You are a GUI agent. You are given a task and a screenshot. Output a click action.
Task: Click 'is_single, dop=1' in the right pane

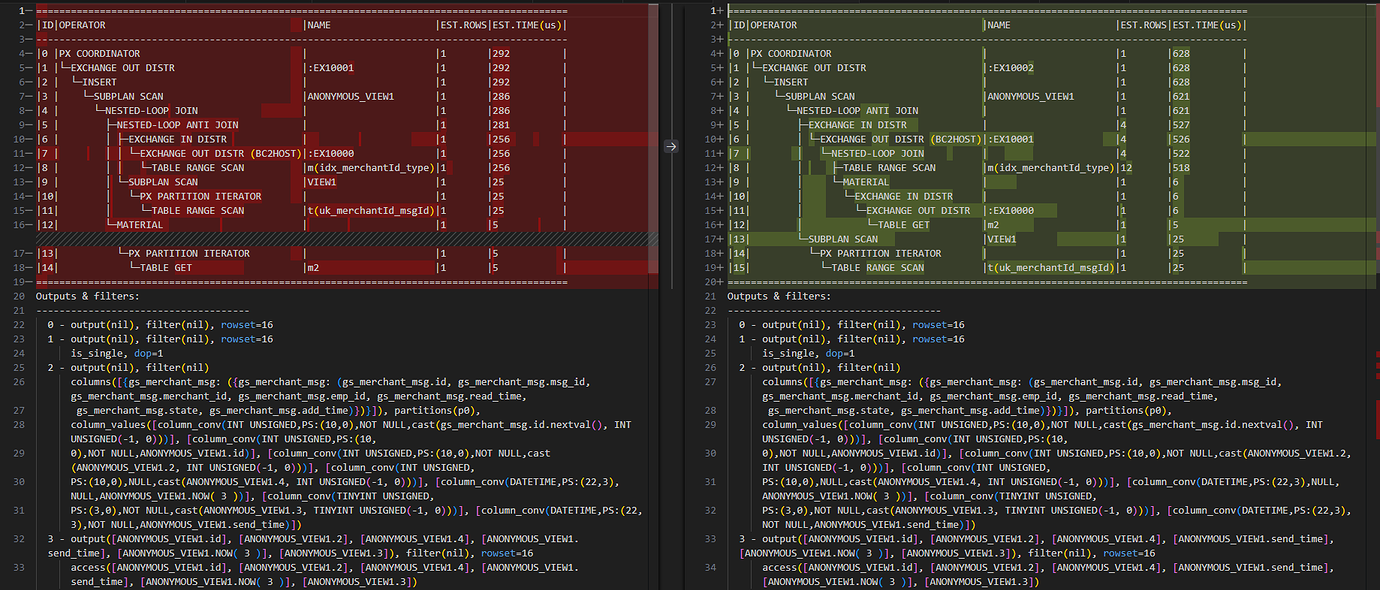[809, 354]
